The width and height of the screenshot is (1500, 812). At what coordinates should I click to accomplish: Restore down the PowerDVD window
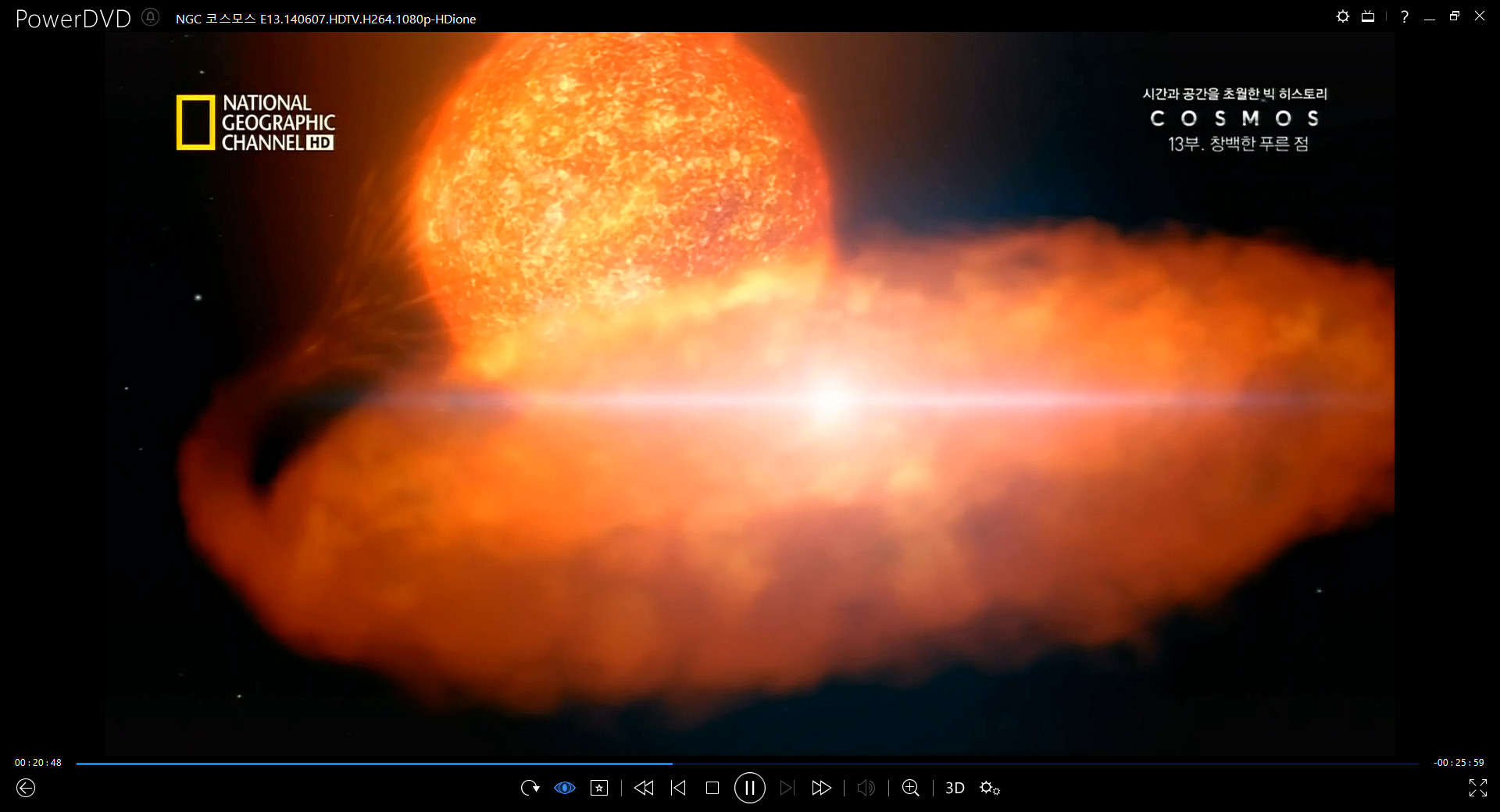coord(1455,16)
